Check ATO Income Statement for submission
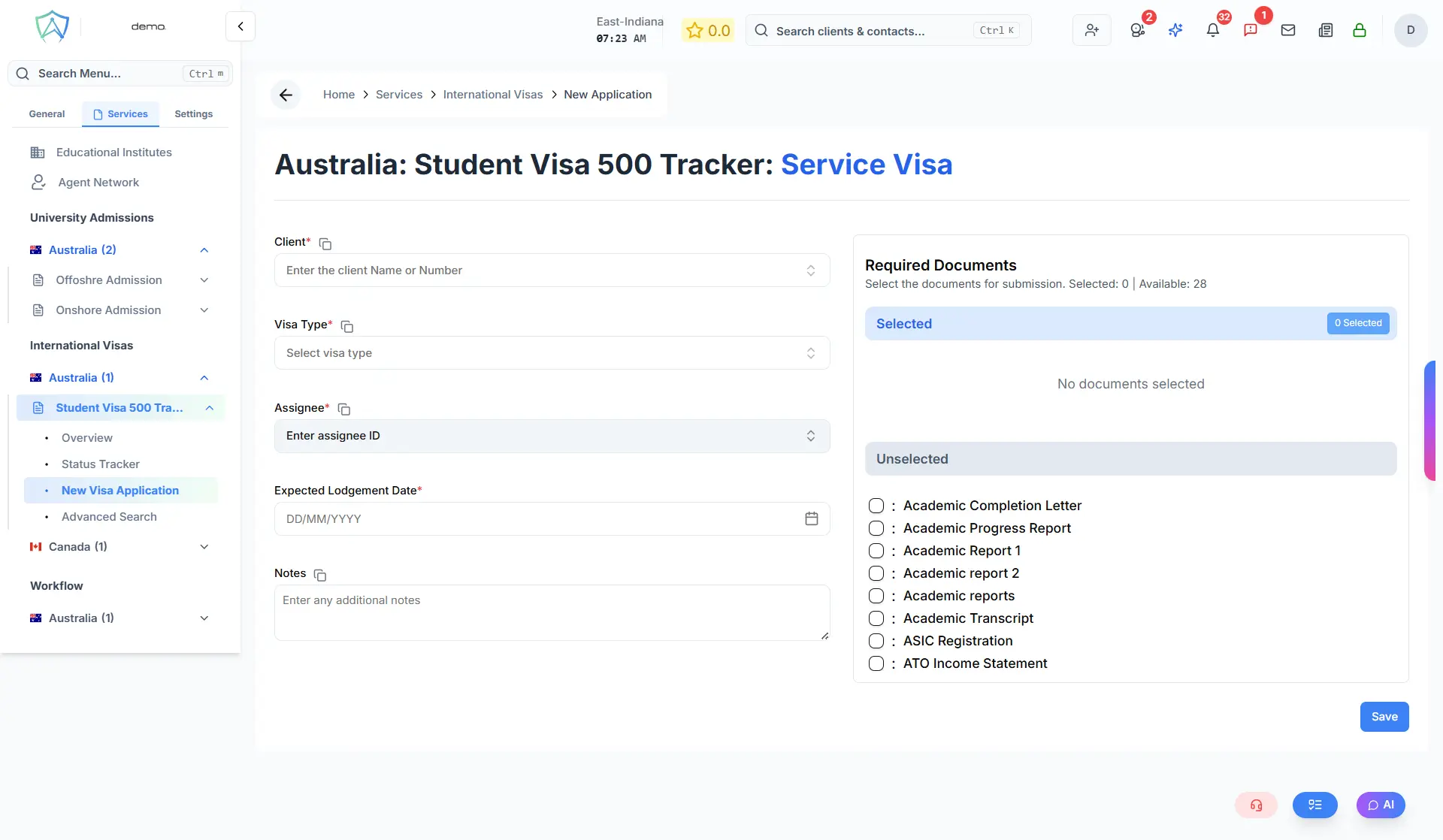The height and width of the screenshot is (840, 1443). 876,663
